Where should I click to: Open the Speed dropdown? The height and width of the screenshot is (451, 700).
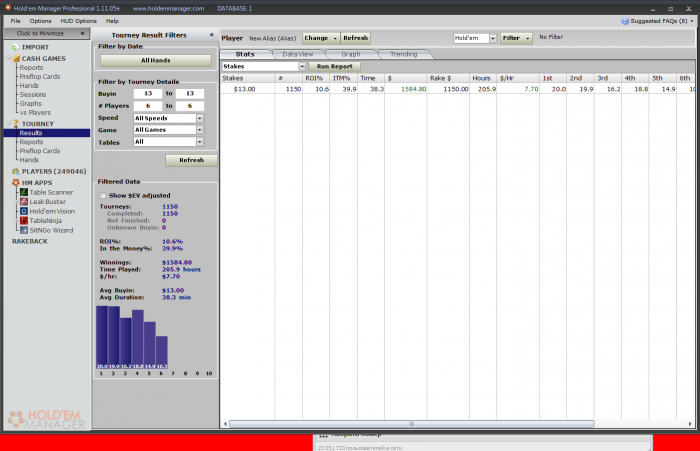click(x=200, y=118)
